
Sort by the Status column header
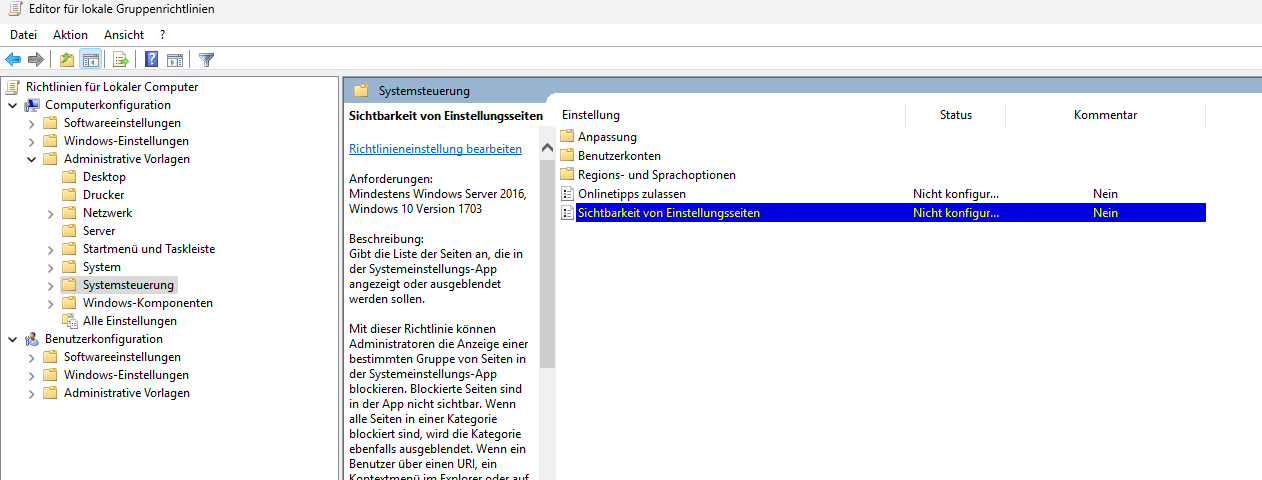coord(955,115)
